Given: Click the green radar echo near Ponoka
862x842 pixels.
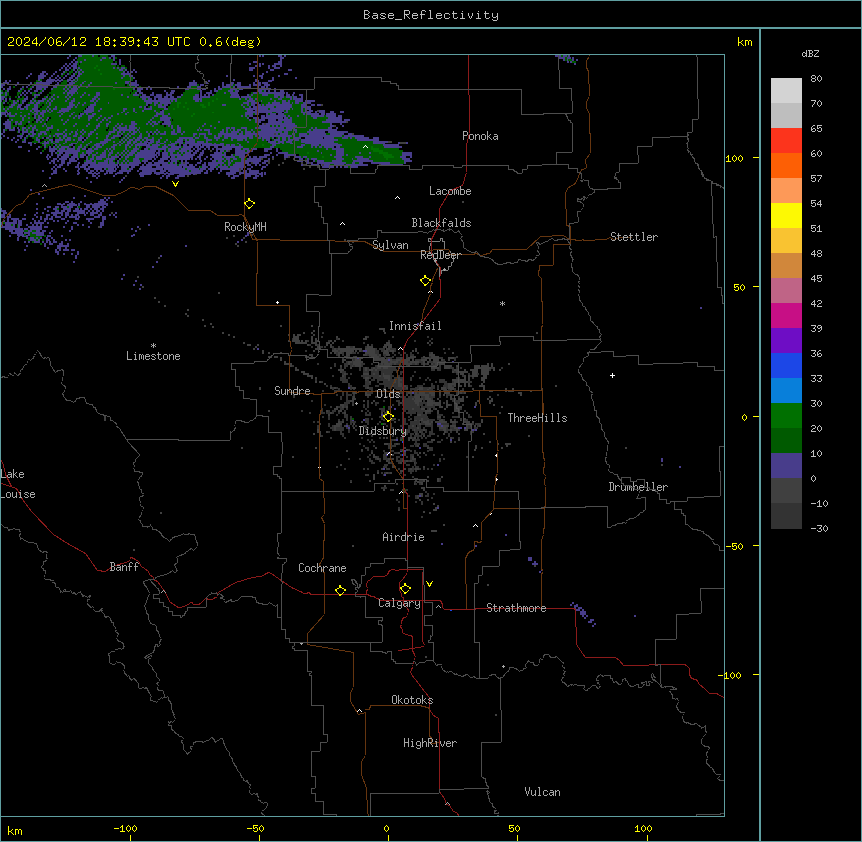Looking at the screenshot, I should click(379, 152).
